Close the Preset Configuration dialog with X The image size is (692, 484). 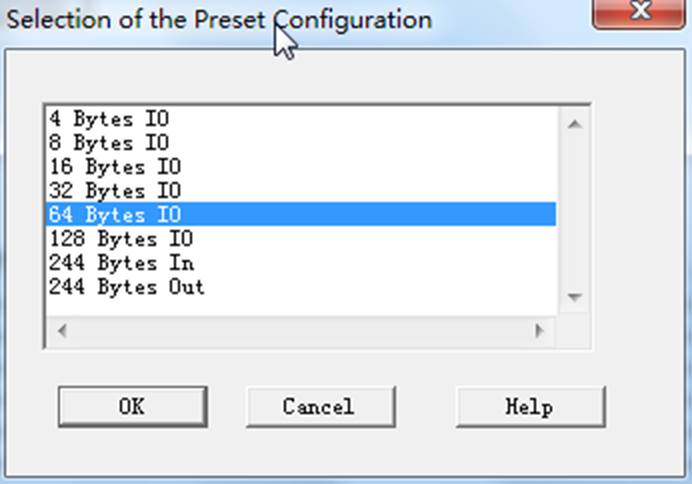[639, 12]
